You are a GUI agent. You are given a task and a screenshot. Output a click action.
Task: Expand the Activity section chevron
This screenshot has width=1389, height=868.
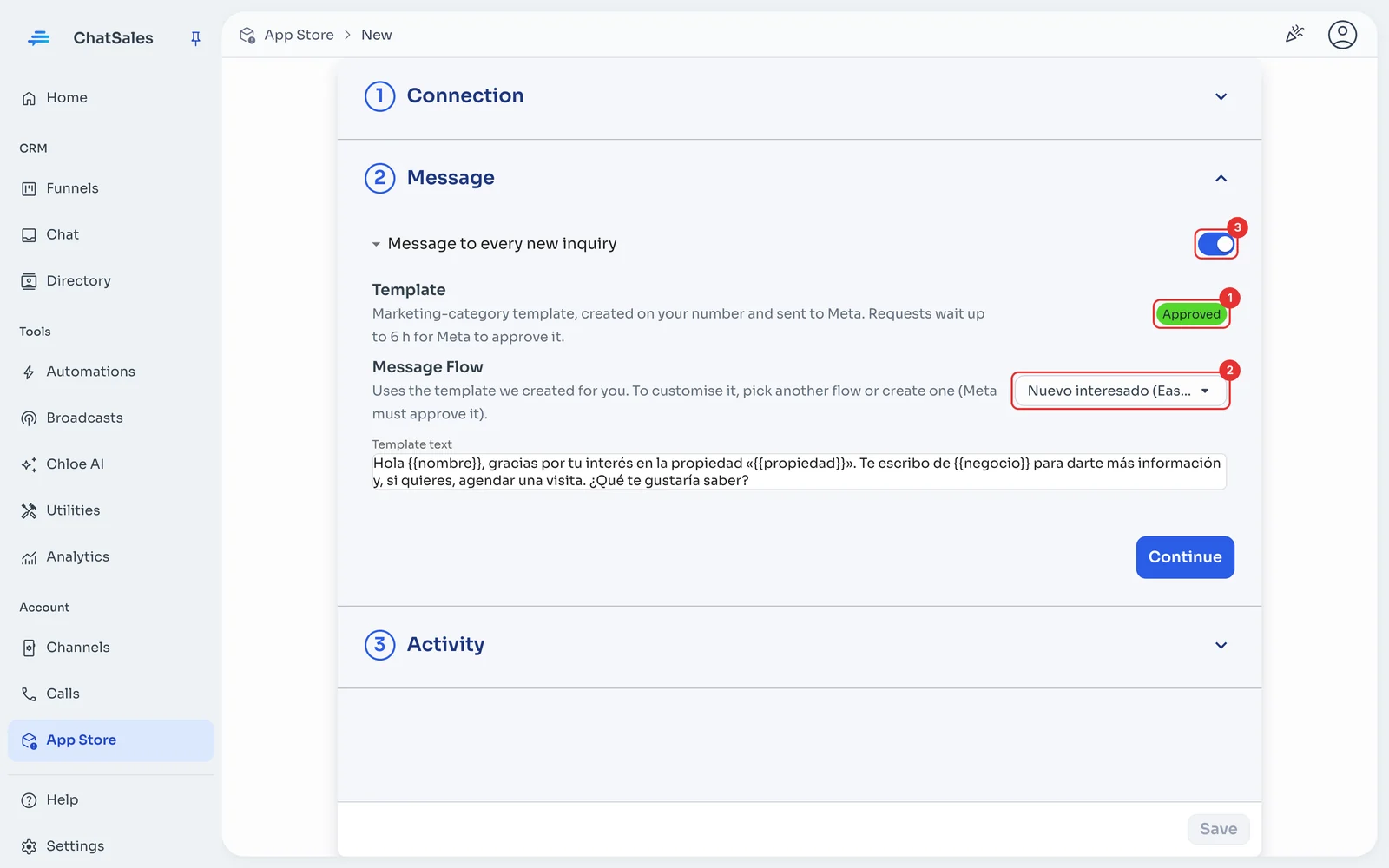click(x=1221, y=645)
